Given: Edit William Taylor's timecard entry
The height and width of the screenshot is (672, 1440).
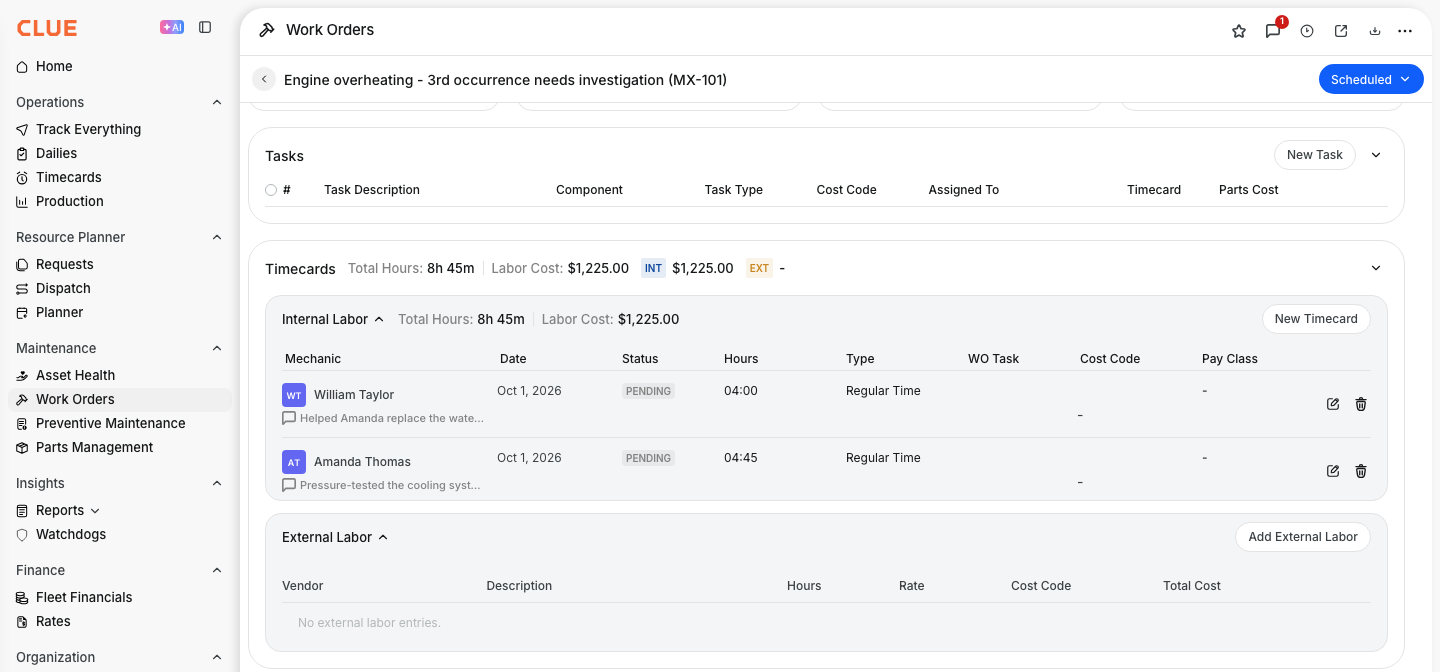Looking at the screenshot, I should pyautogui.click(x=1333, y=404).
